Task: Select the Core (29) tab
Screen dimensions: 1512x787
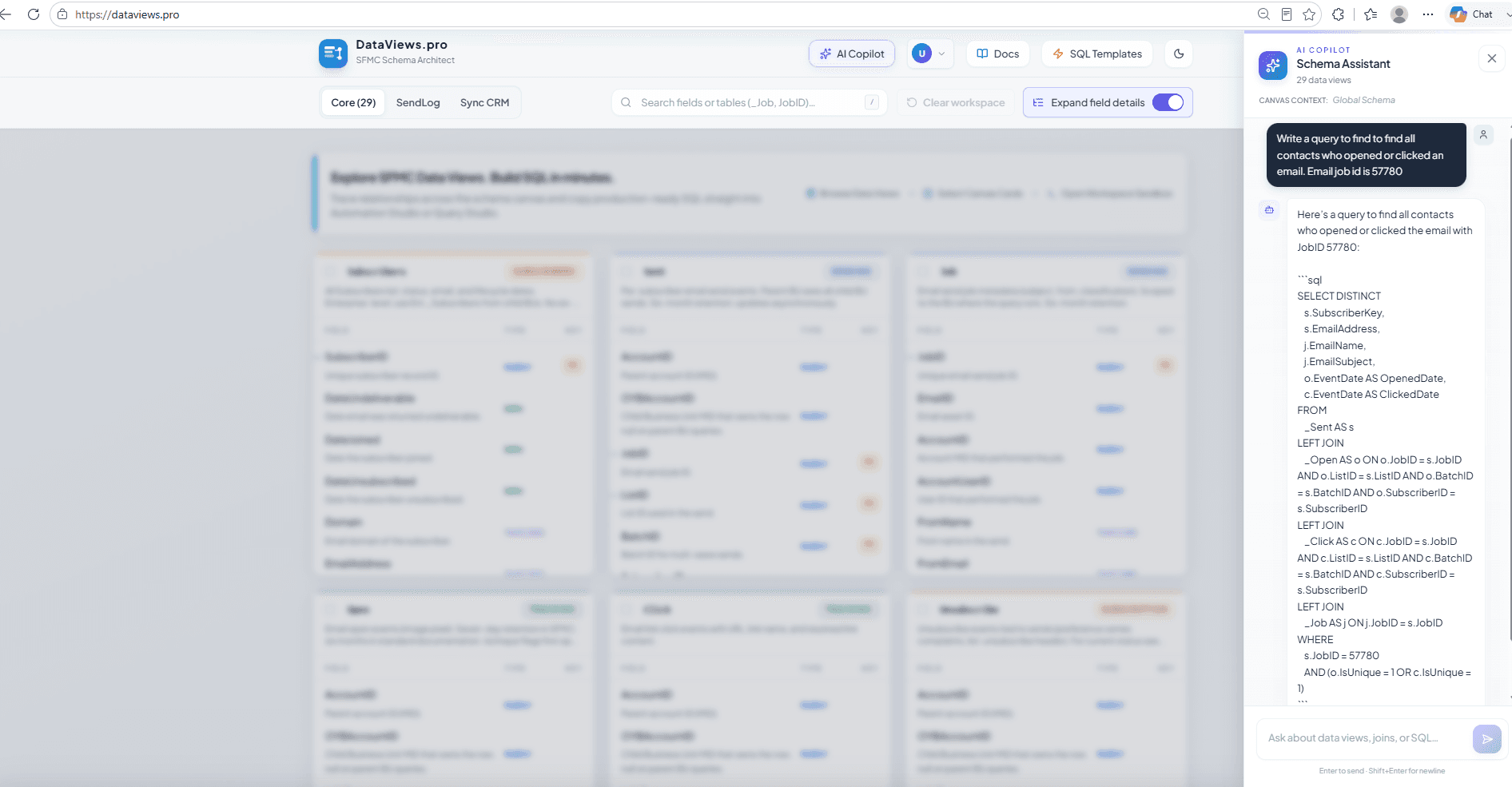Action: (353, 102)
